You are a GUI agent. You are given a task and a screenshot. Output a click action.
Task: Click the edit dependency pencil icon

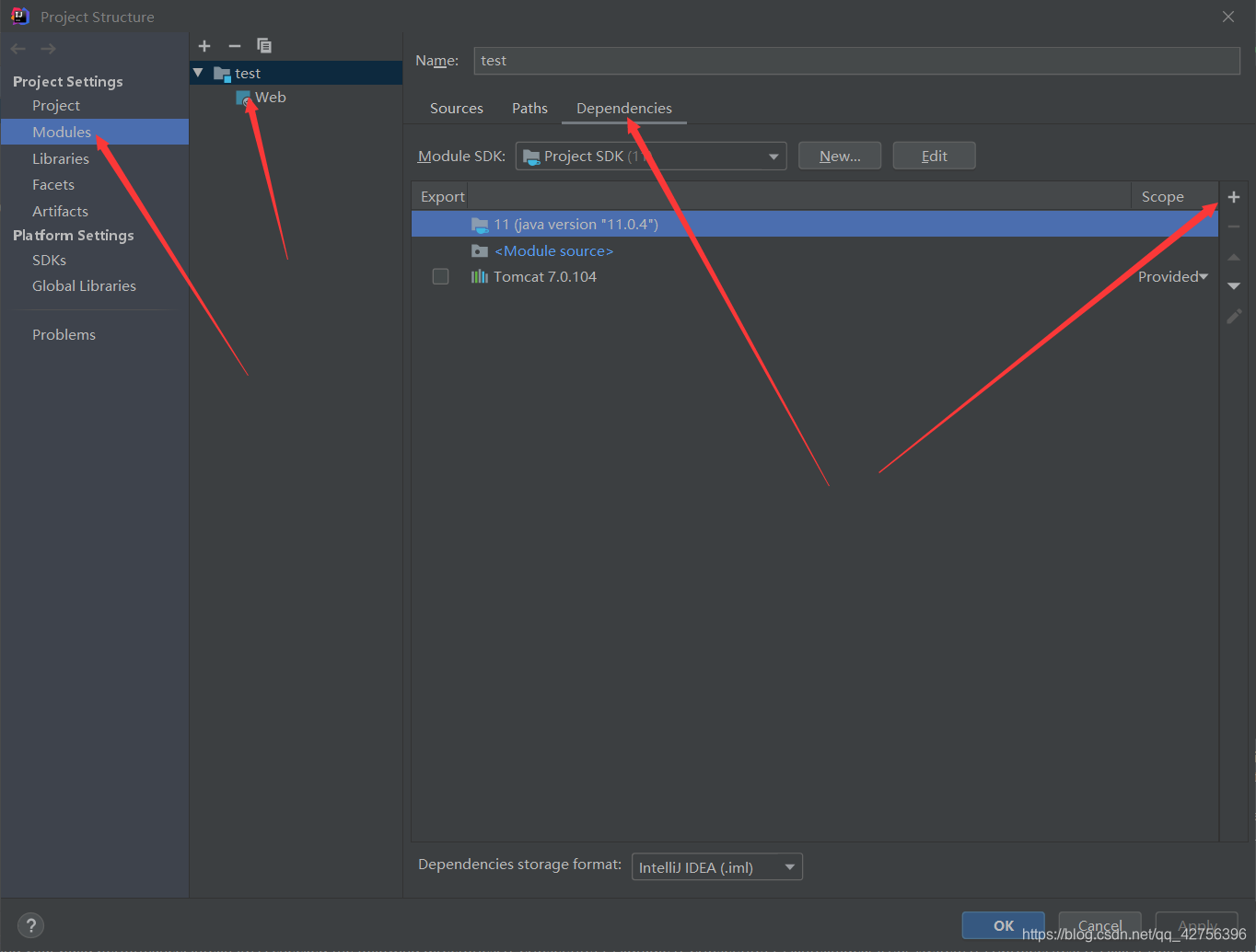1234,317
